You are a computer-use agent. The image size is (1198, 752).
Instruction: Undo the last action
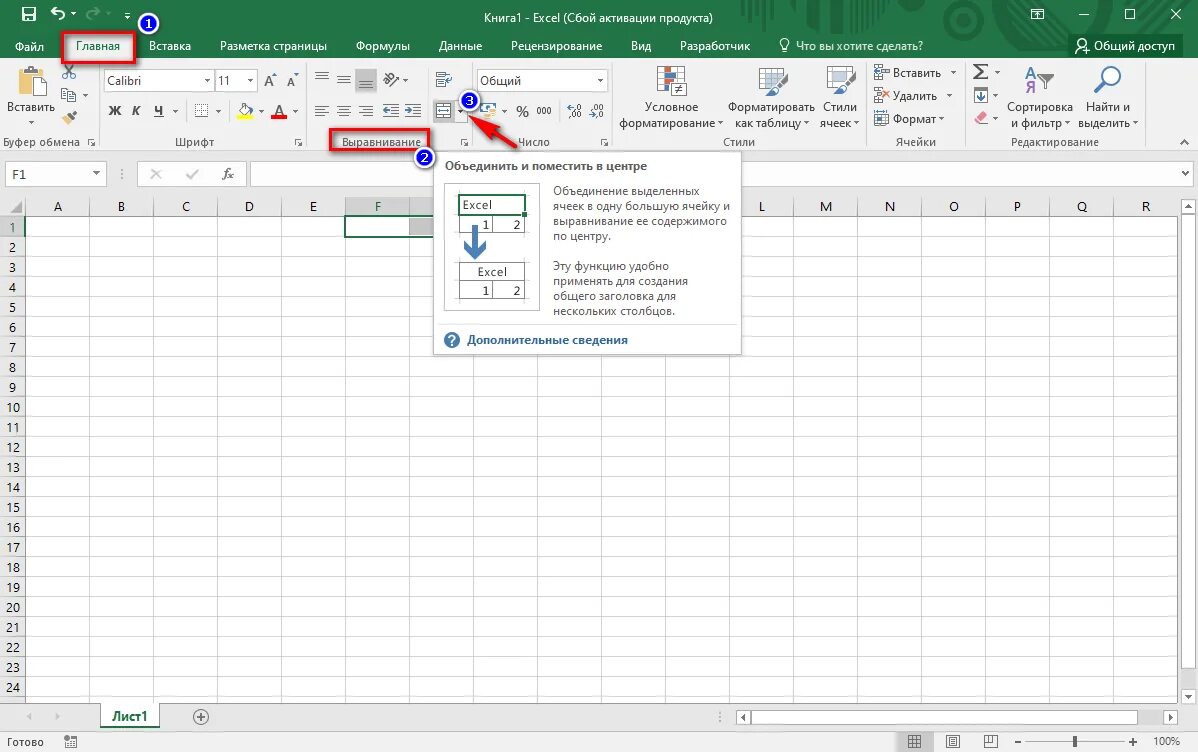click(x=58, y=14)
